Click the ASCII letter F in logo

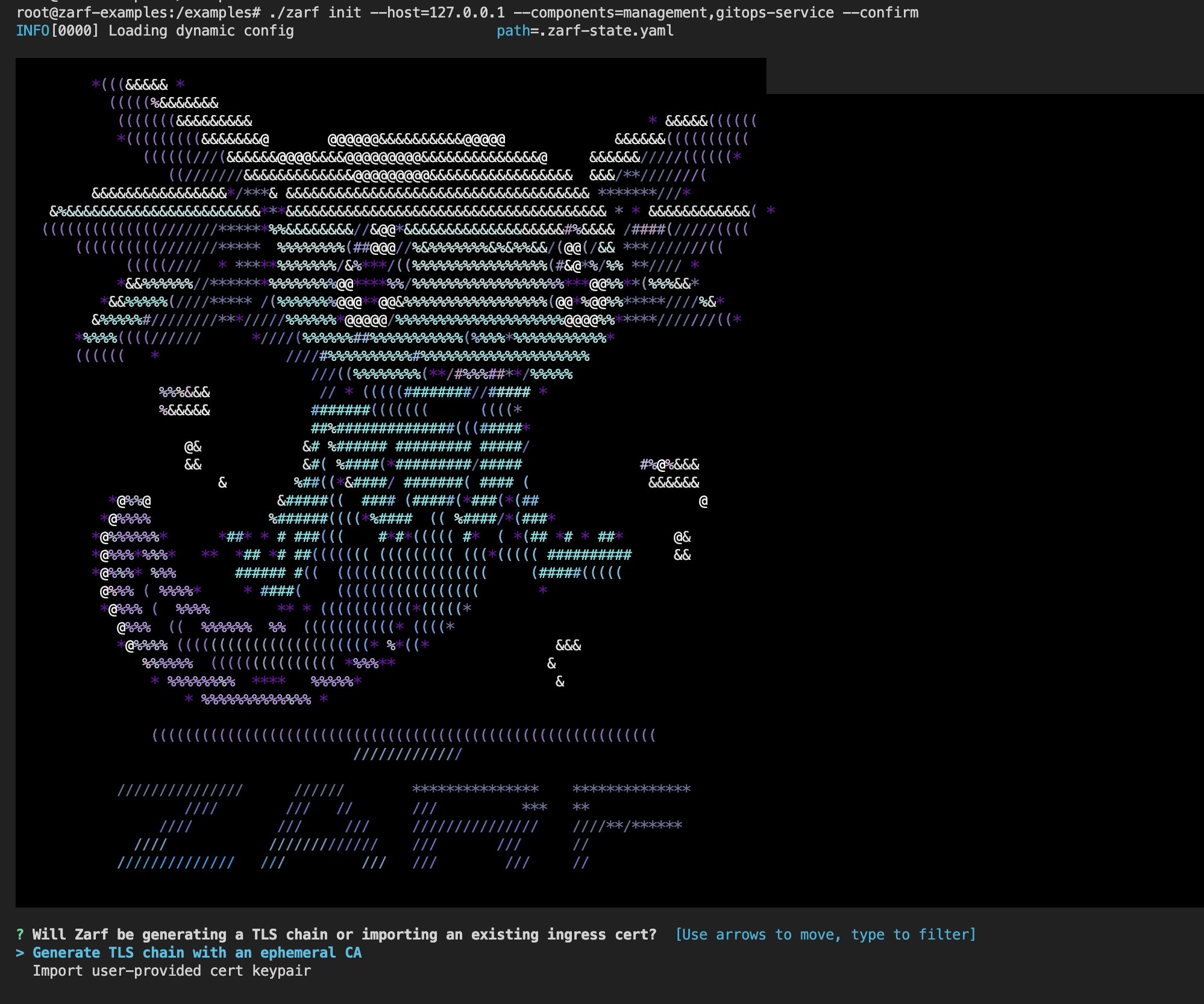coord(630,826)
